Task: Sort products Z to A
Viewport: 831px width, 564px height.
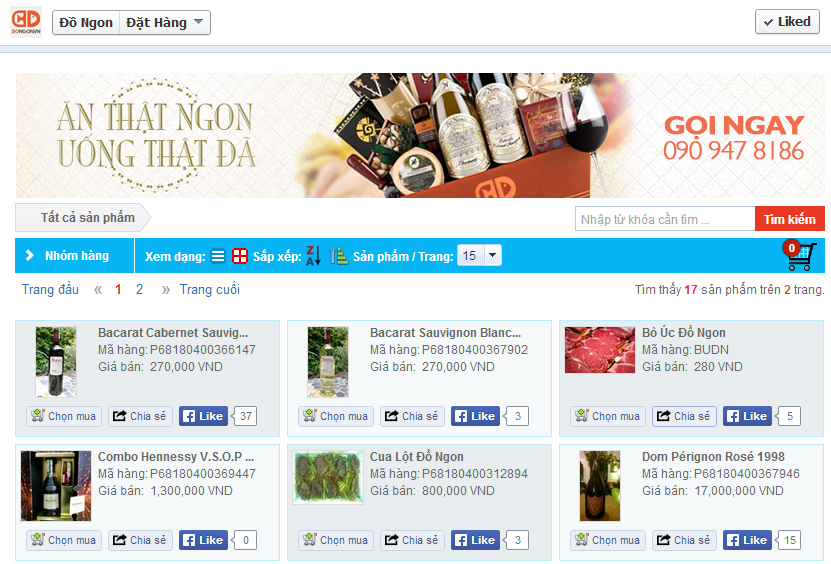Action: point(313,256)
